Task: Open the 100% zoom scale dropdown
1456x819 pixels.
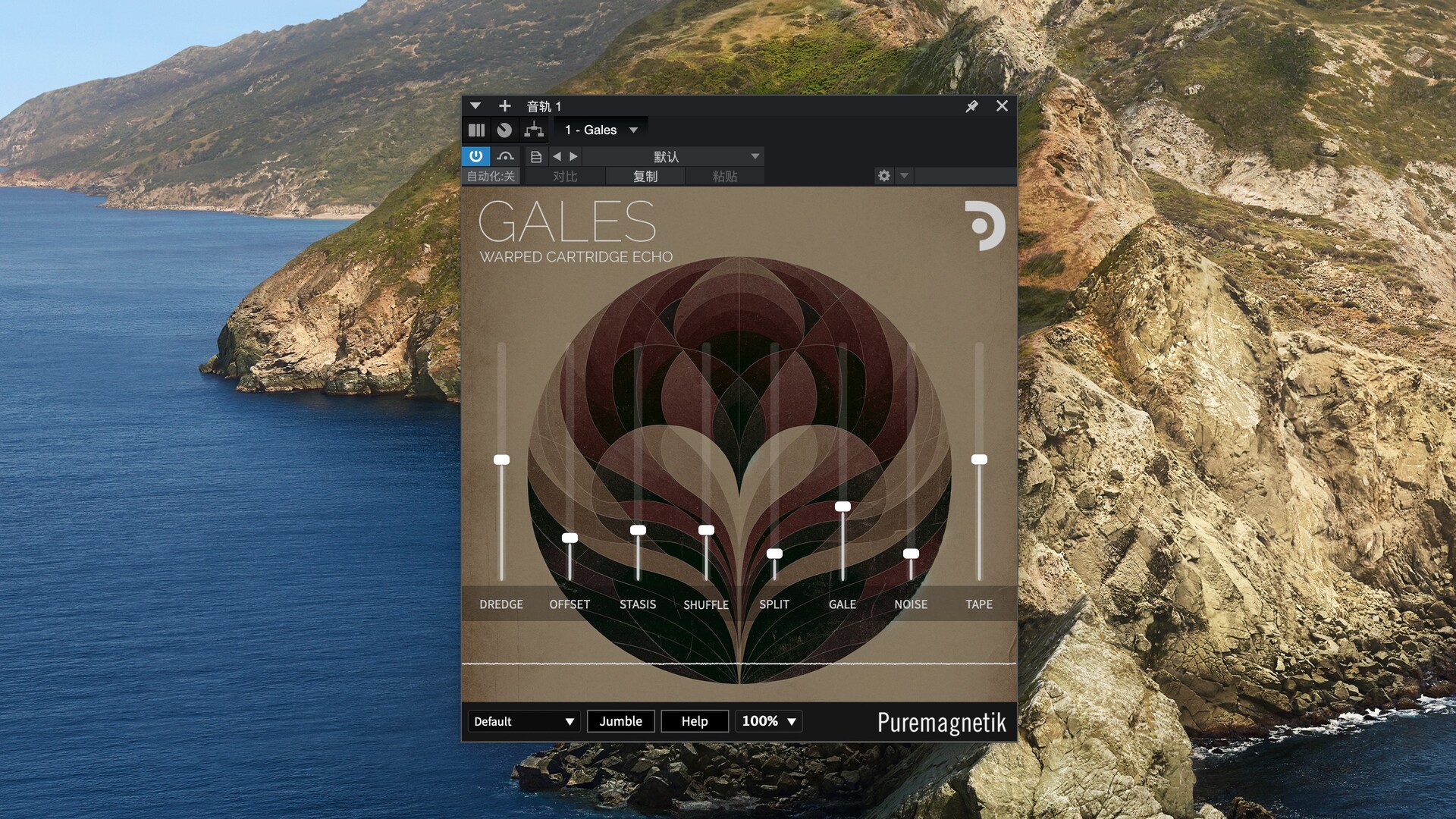Action: click(x=769, y=721)
